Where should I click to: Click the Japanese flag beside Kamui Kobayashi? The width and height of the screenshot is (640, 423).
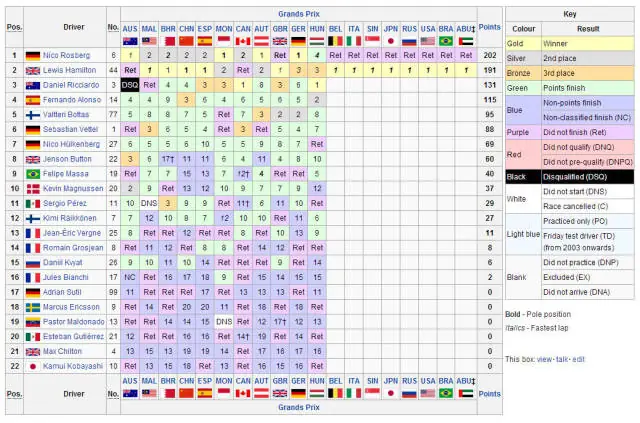(33, 368)
